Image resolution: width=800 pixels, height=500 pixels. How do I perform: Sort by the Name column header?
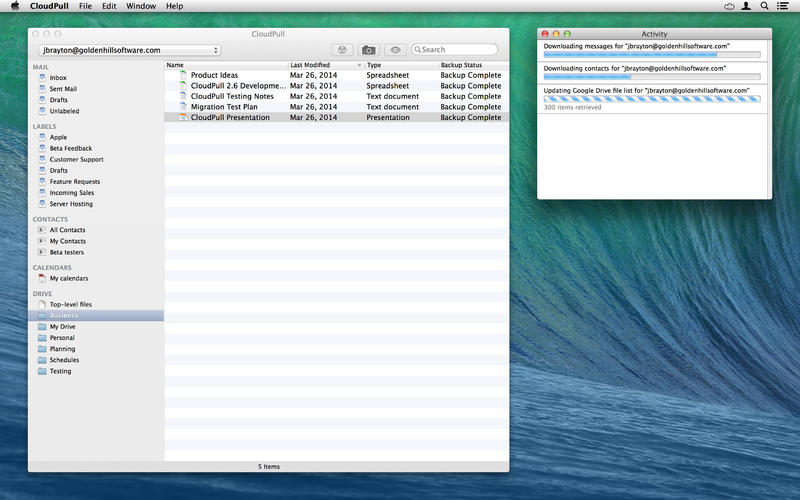point(225,65)
